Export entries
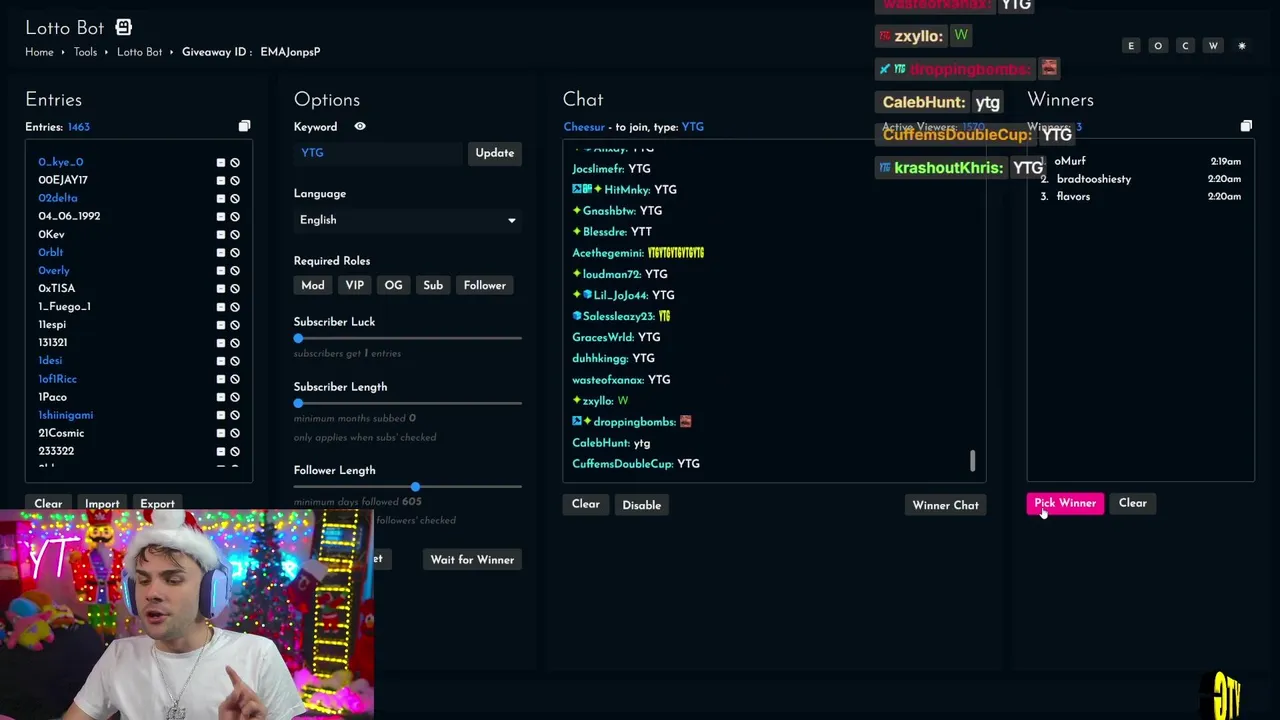1280x720 pixels. [157, 504]
